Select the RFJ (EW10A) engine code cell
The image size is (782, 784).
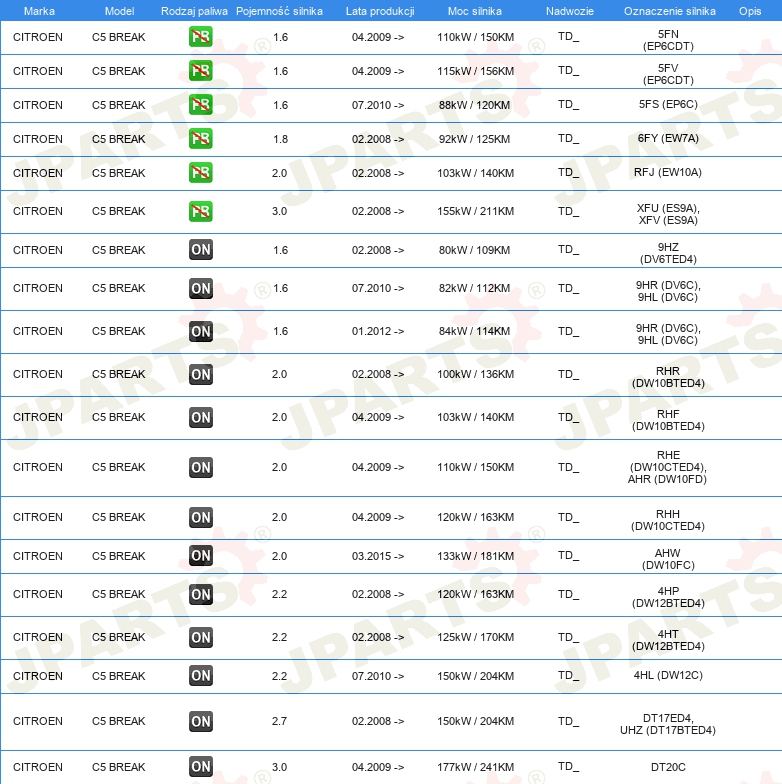point(668,172)
